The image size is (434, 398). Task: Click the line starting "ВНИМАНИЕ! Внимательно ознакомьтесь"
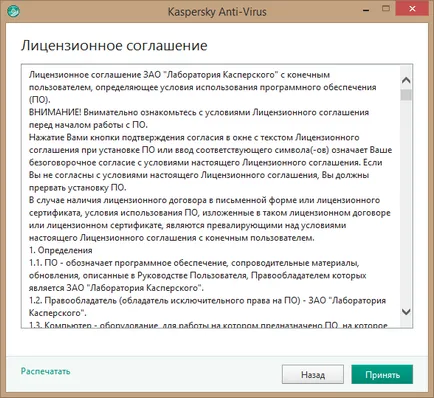click(x=199, y=112)
